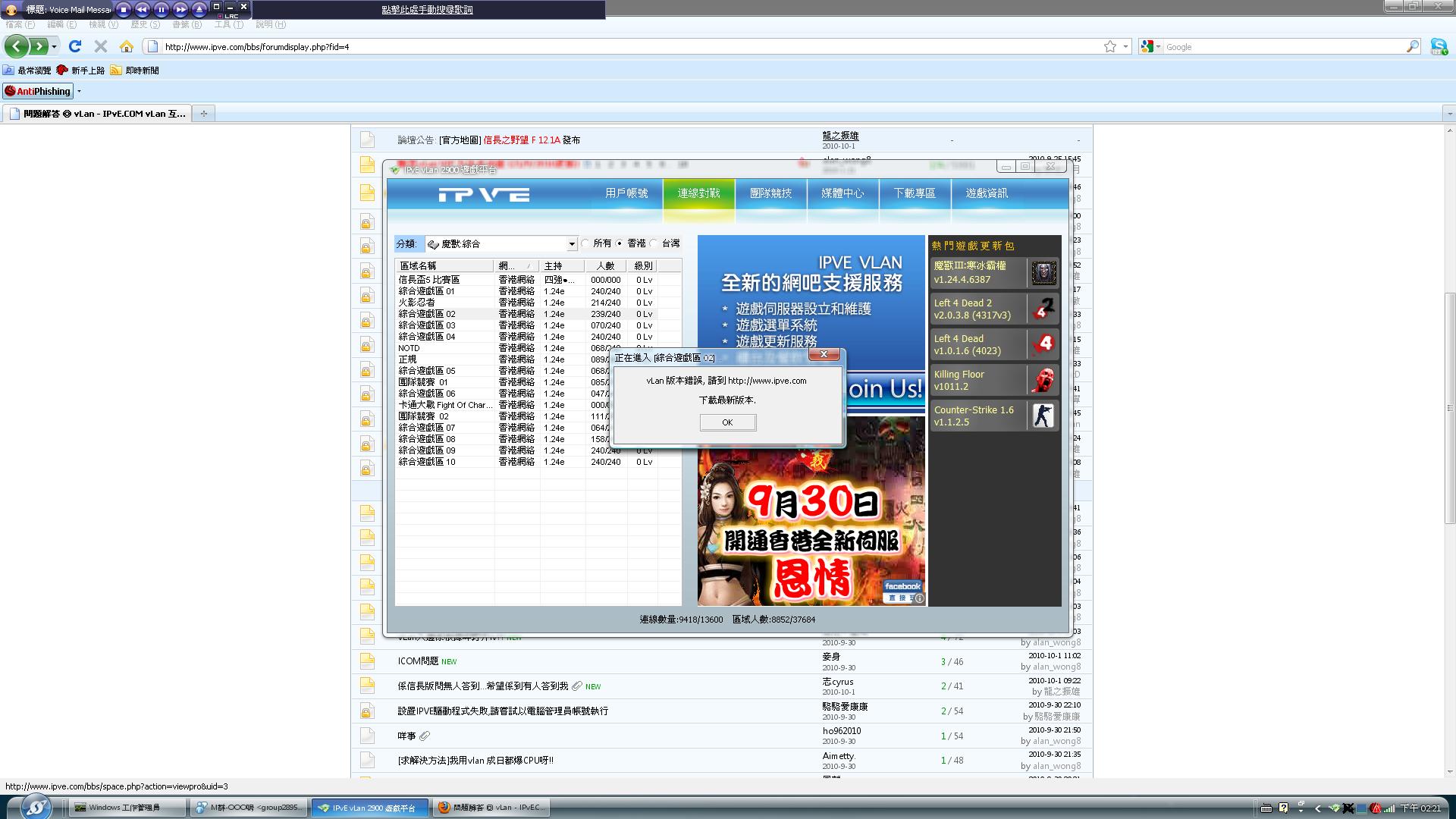Viewport: 1456px width, 819px height.
Task: Click the Warcraft III Frozen Throne icon
Action: pos(1043,273)
